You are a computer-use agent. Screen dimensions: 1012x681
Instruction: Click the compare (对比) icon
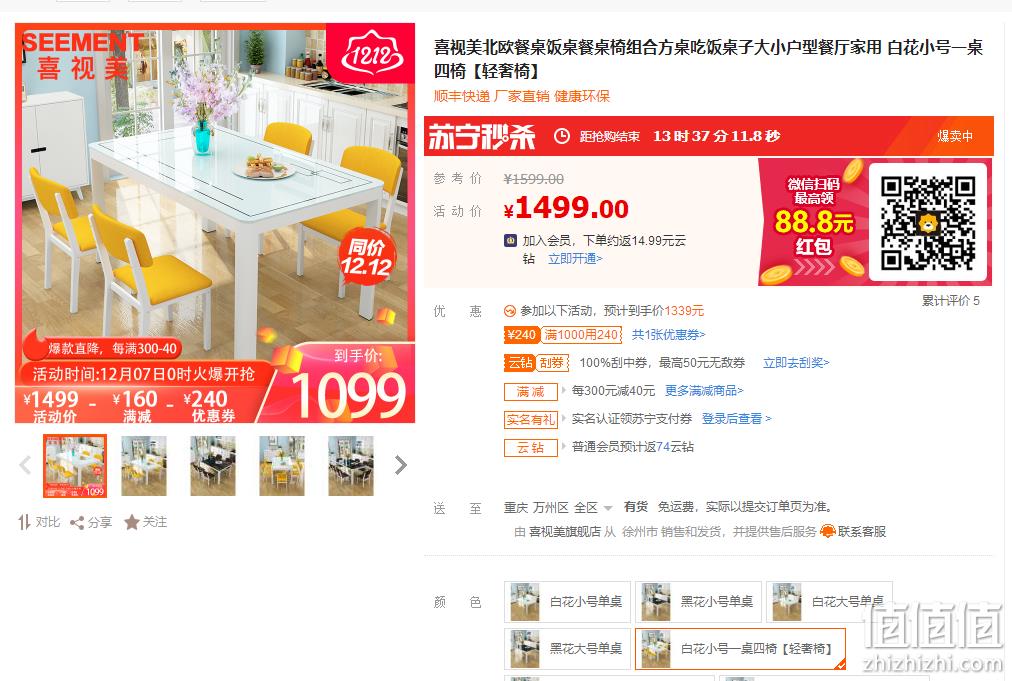[25, 522]
